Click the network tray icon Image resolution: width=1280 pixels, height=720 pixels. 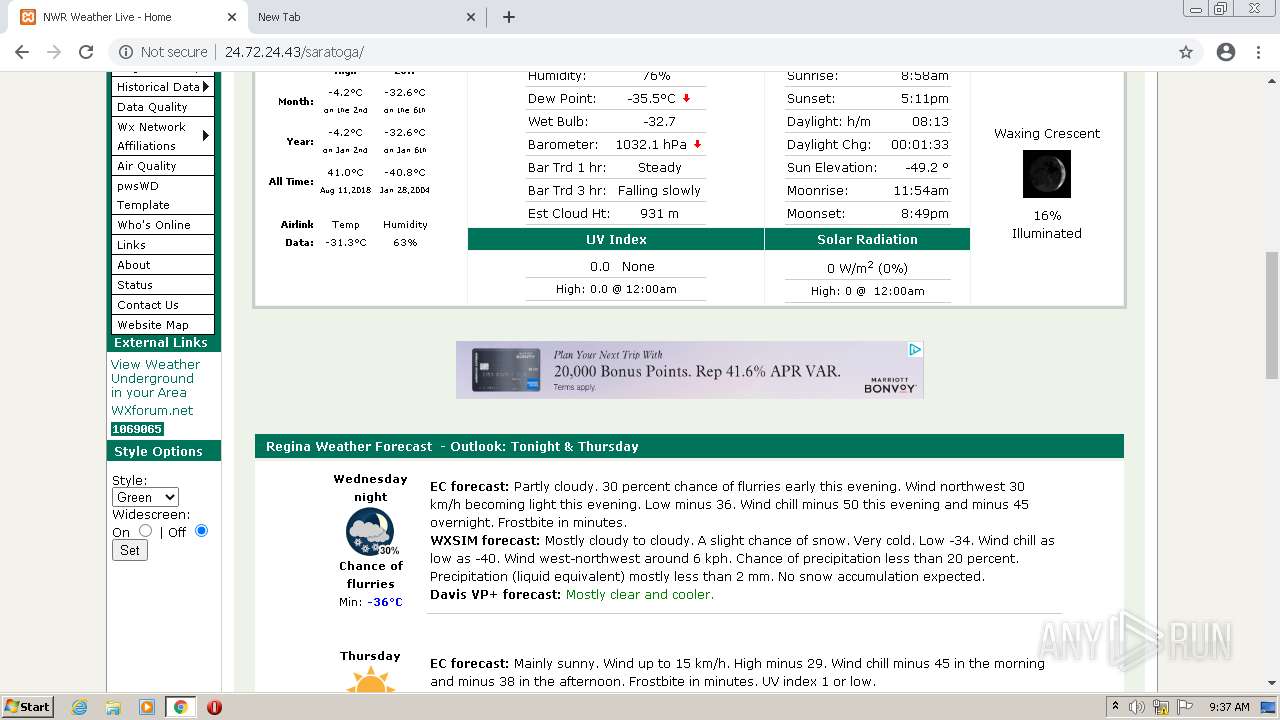pos(1161,707)
